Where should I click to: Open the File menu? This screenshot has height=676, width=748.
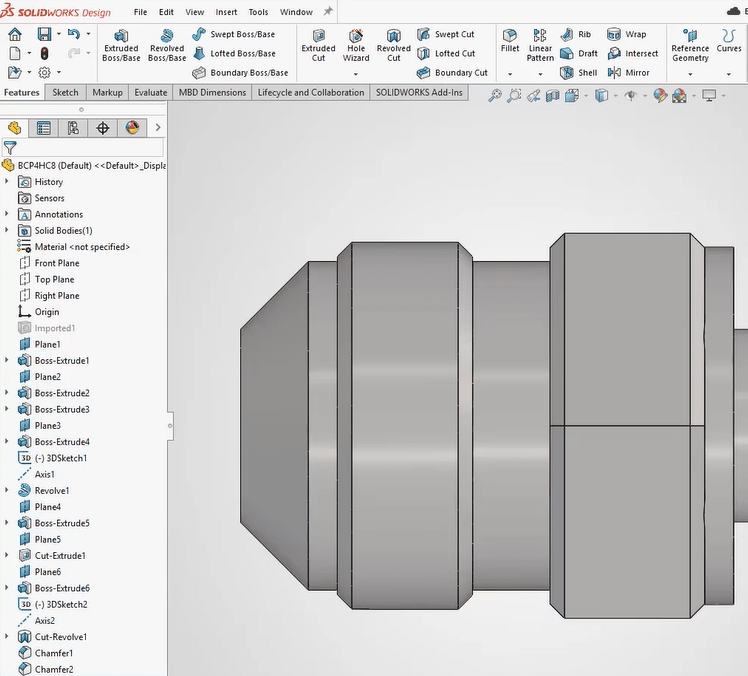[x=140, y=12]
